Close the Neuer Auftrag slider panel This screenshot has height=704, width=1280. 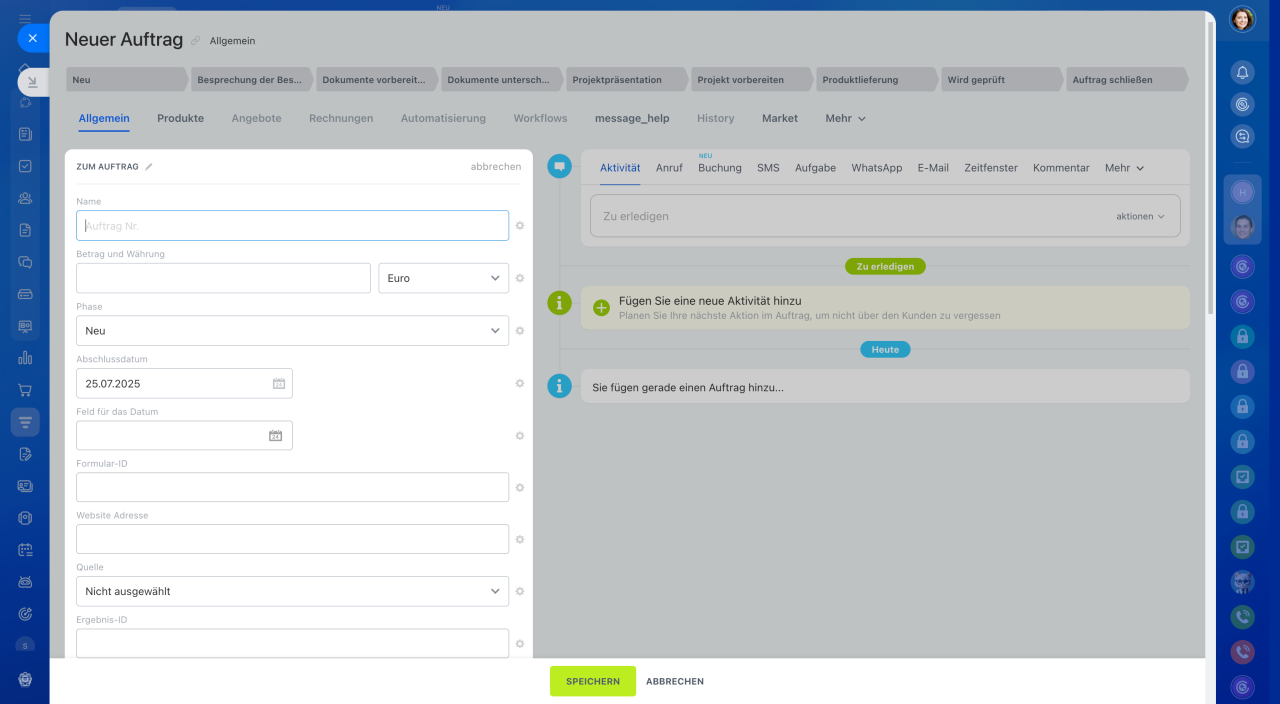pyautogui.click(x=32, y=38)
